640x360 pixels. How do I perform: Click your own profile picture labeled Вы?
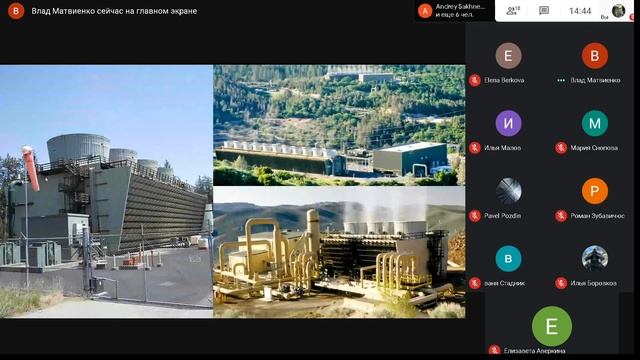[x=618, y=11]
